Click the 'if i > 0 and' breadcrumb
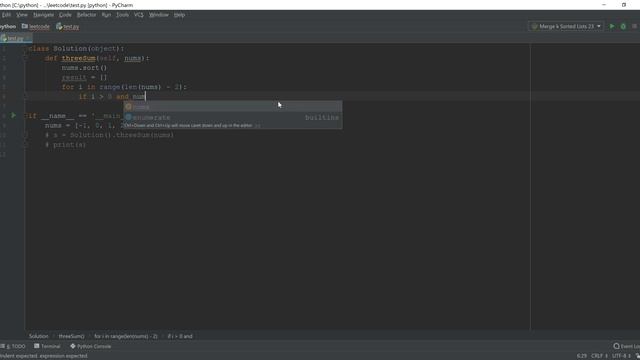The image size is (640, 360). tap(180, 336)
